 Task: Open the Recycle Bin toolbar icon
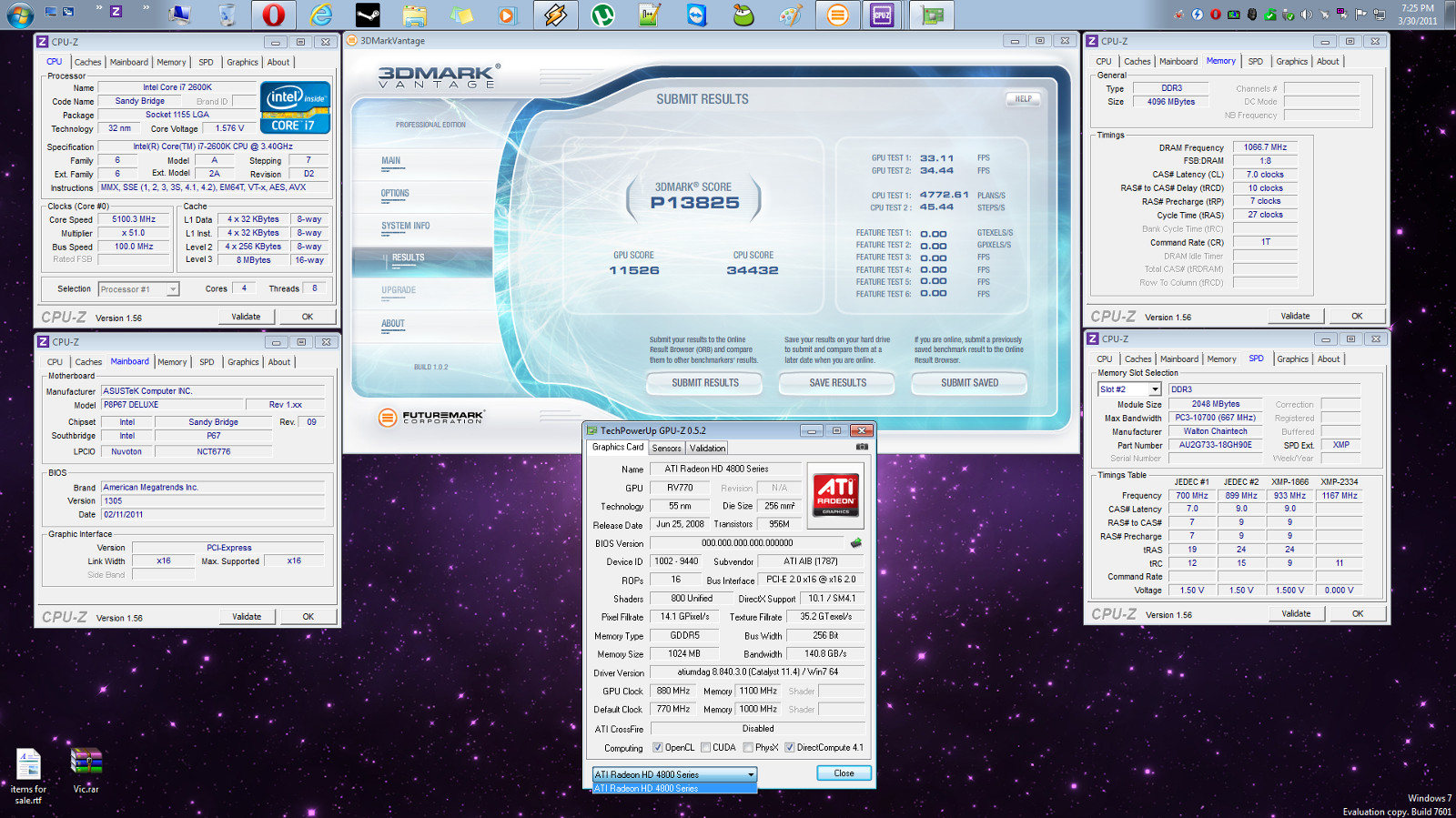coord(227,14)
